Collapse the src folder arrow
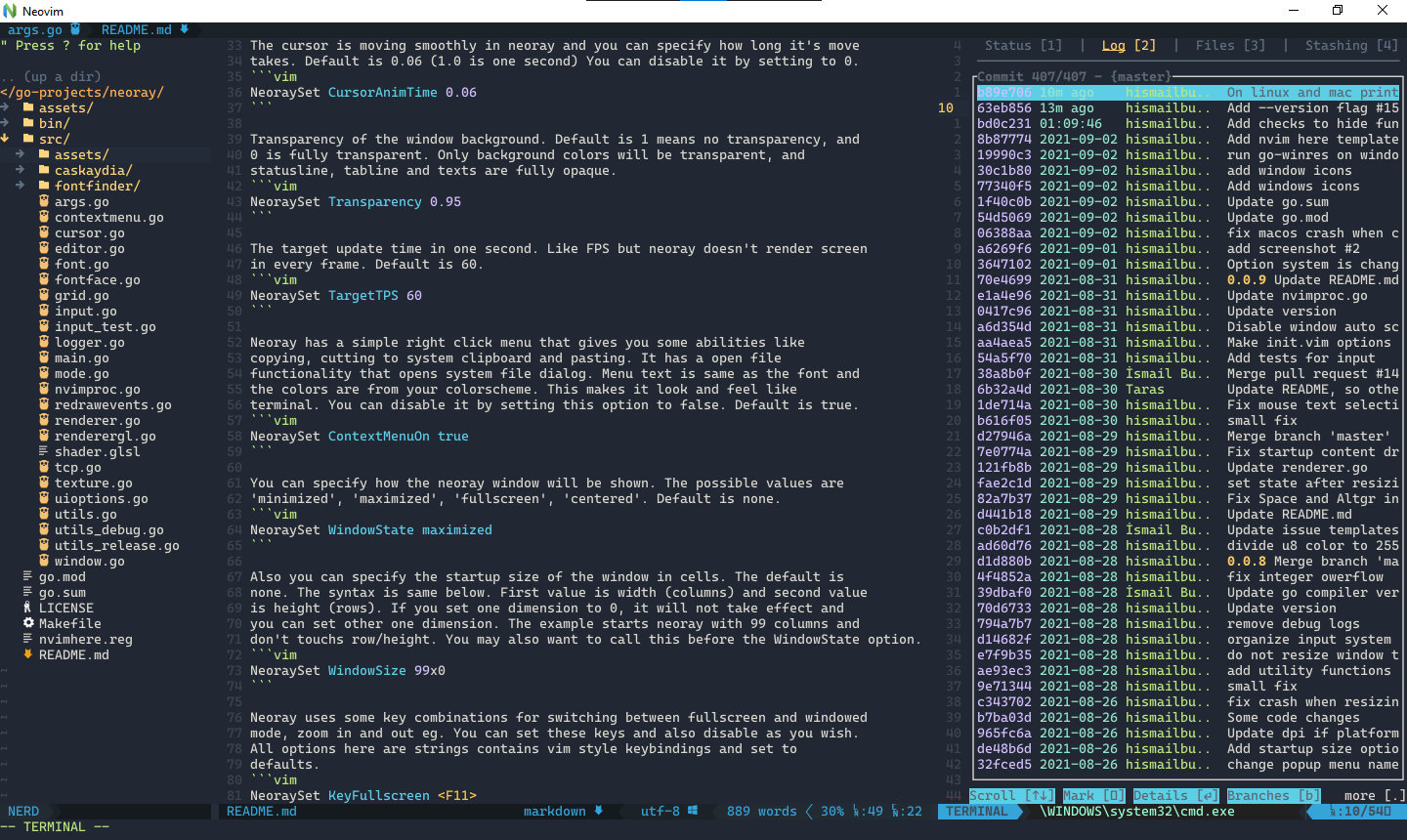1407x840 pixels. click(x=5, y=139)
